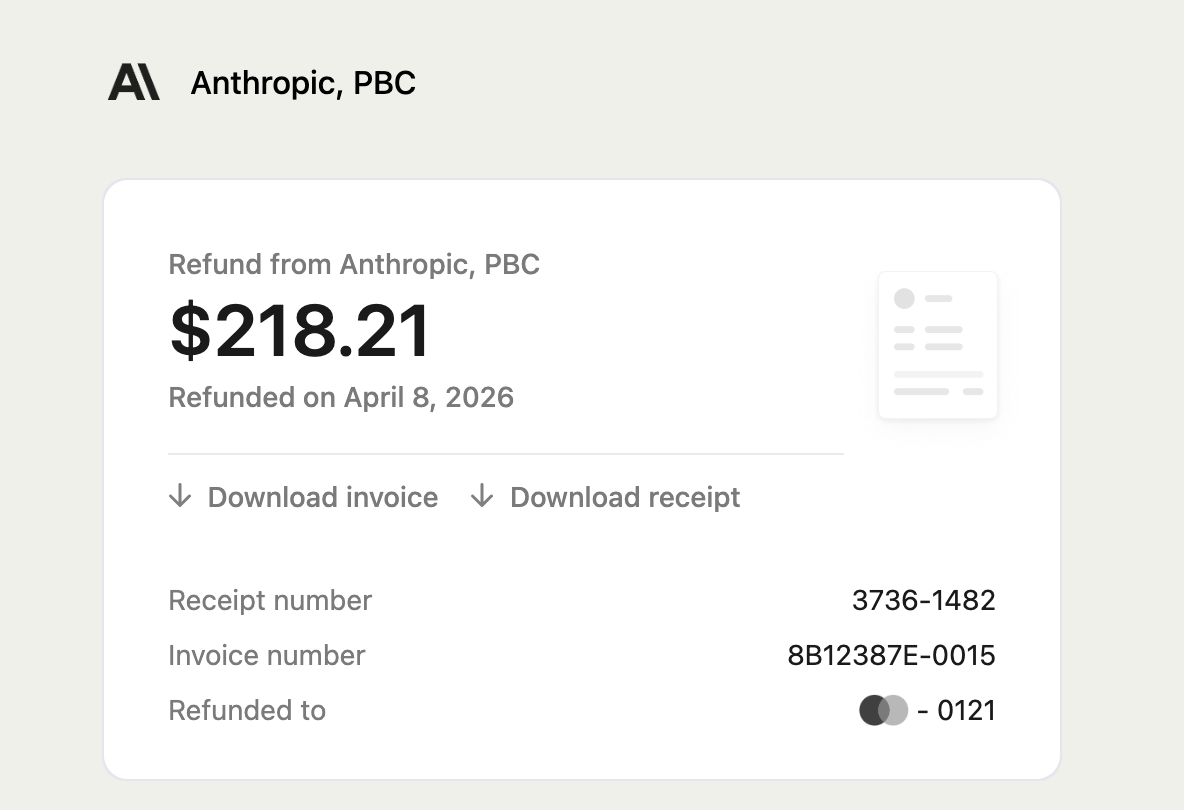The image size is (1184, 810).
Task: Select invoice number 8B12387E-0015
Action: click(x=891, y=655)
